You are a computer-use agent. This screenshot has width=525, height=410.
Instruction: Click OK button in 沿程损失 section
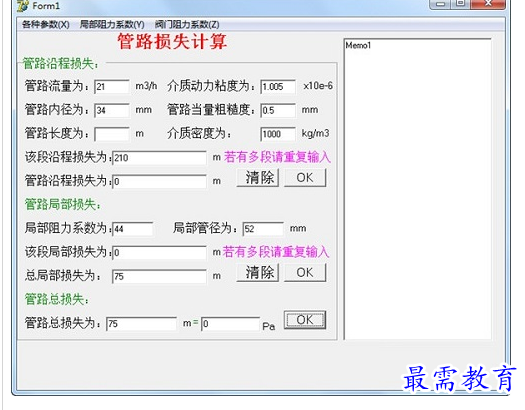click(305, 177)
